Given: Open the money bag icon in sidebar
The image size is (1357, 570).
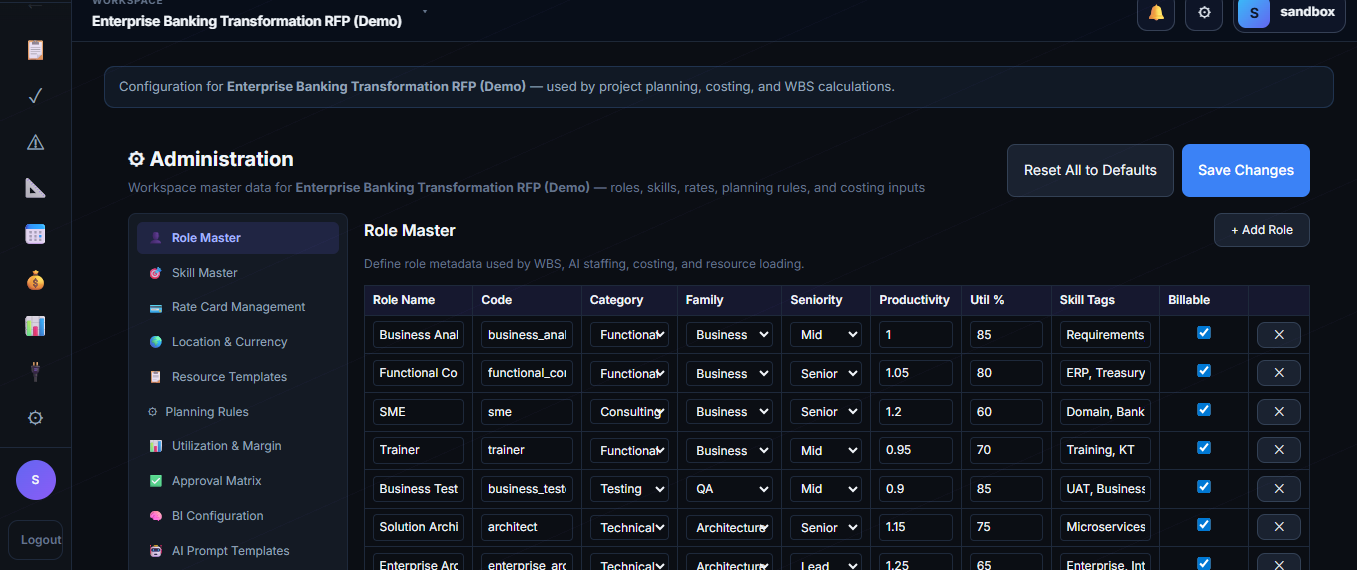Looking at the screenshot, I should 35,281.
